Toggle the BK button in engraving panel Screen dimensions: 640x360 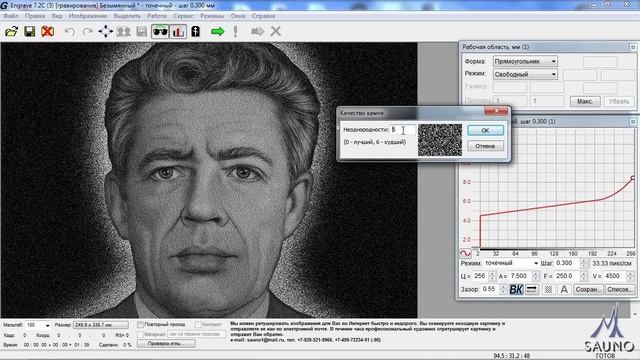pyautogui.click(x=516, y=289)
